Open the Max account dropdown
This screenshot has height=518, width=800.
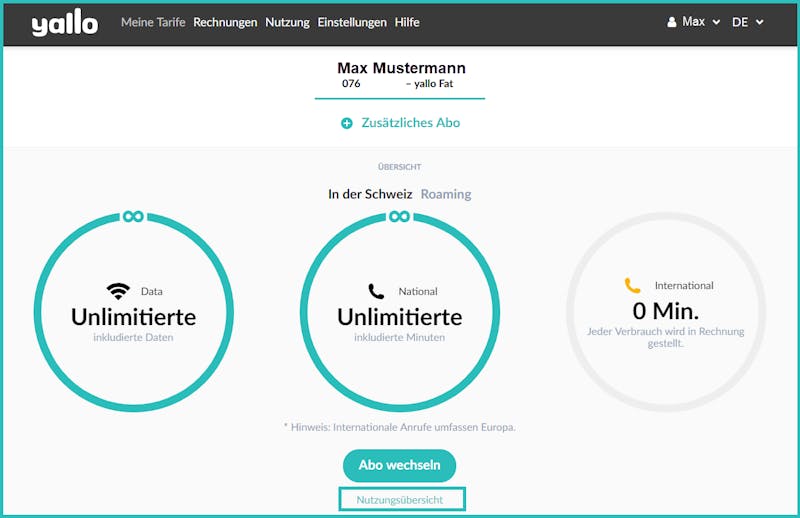point(693,22)
